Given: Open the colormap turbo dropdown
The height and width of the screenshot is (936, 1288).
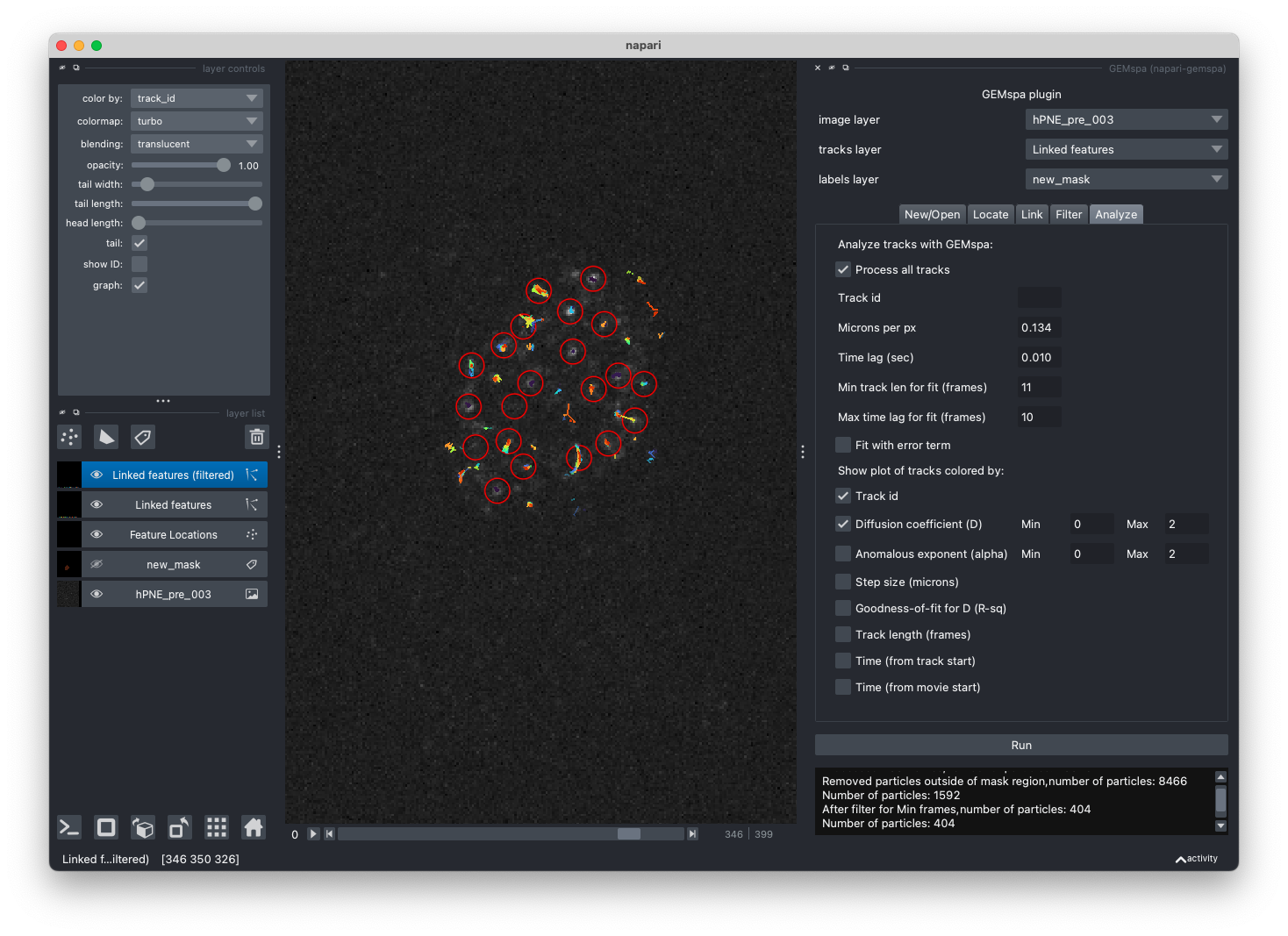Looking at the screenshot, I should [197, 121].
